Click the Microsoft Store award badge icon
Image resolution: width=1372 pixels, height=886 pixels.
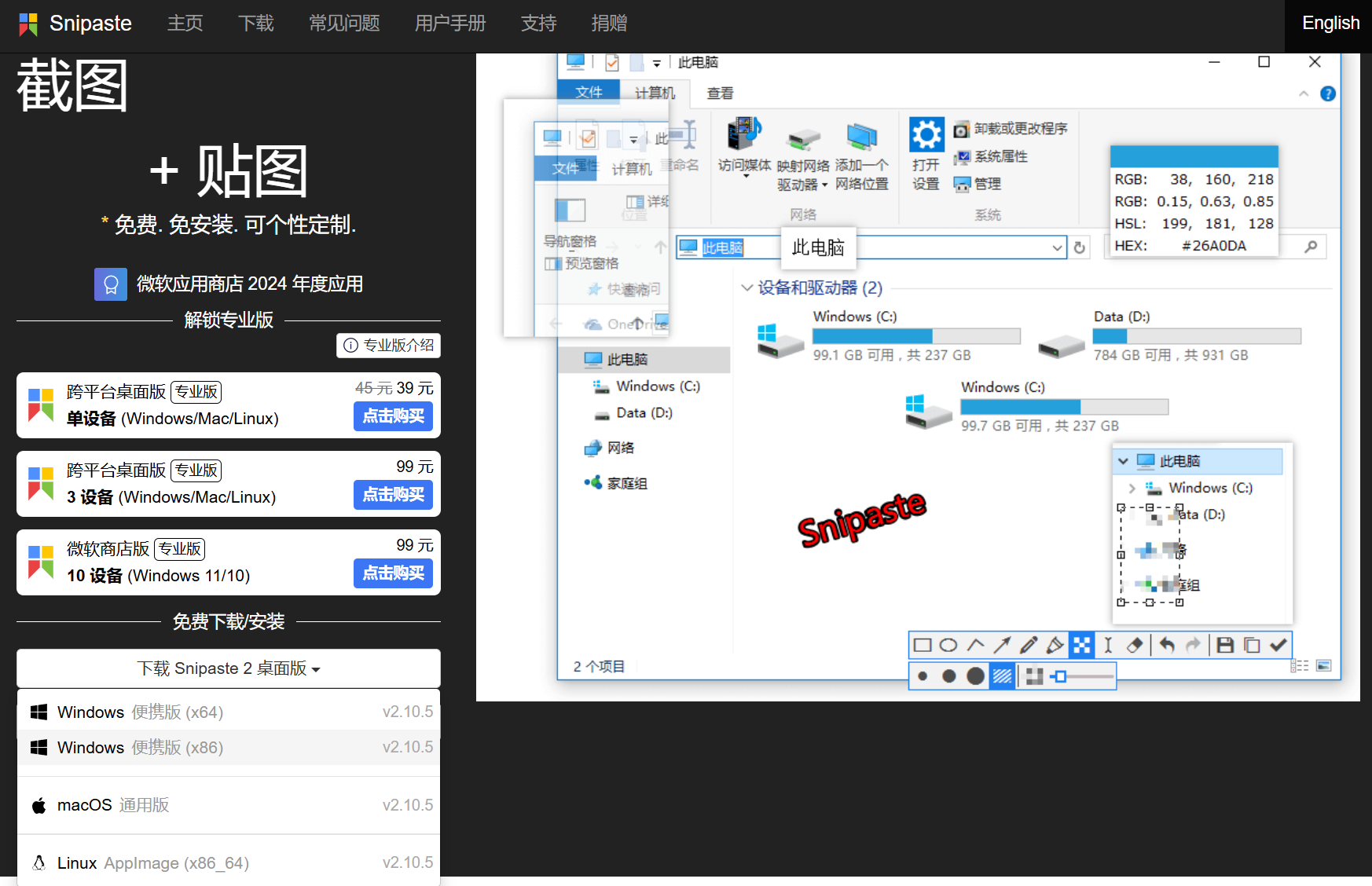pyautogui.click(x=111, y=284)
